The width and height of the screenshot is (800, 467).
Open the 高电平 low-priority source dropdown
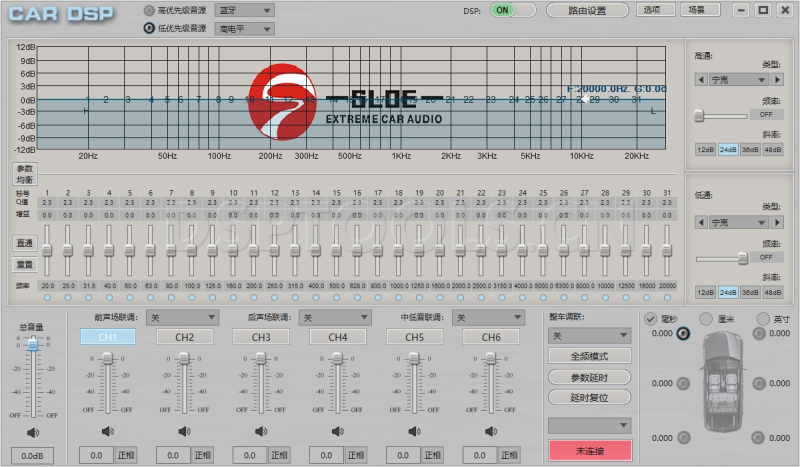(x=245, y=29)
